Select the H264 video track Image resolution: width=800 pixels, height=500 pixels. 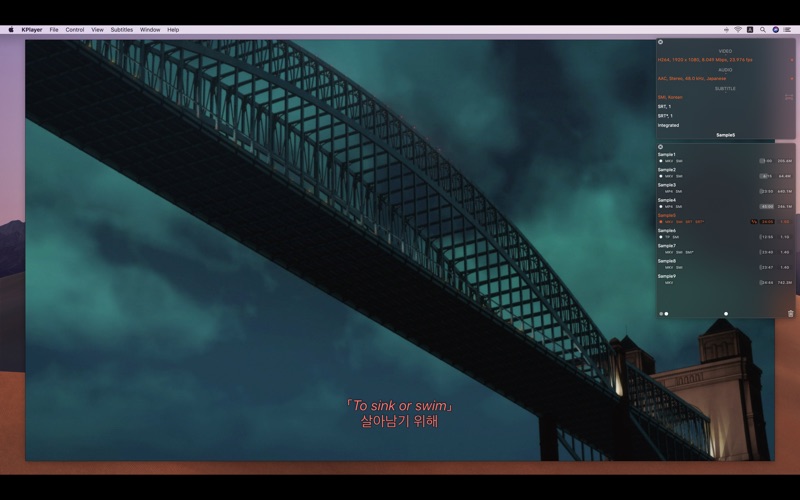click(x=705, y=60)
